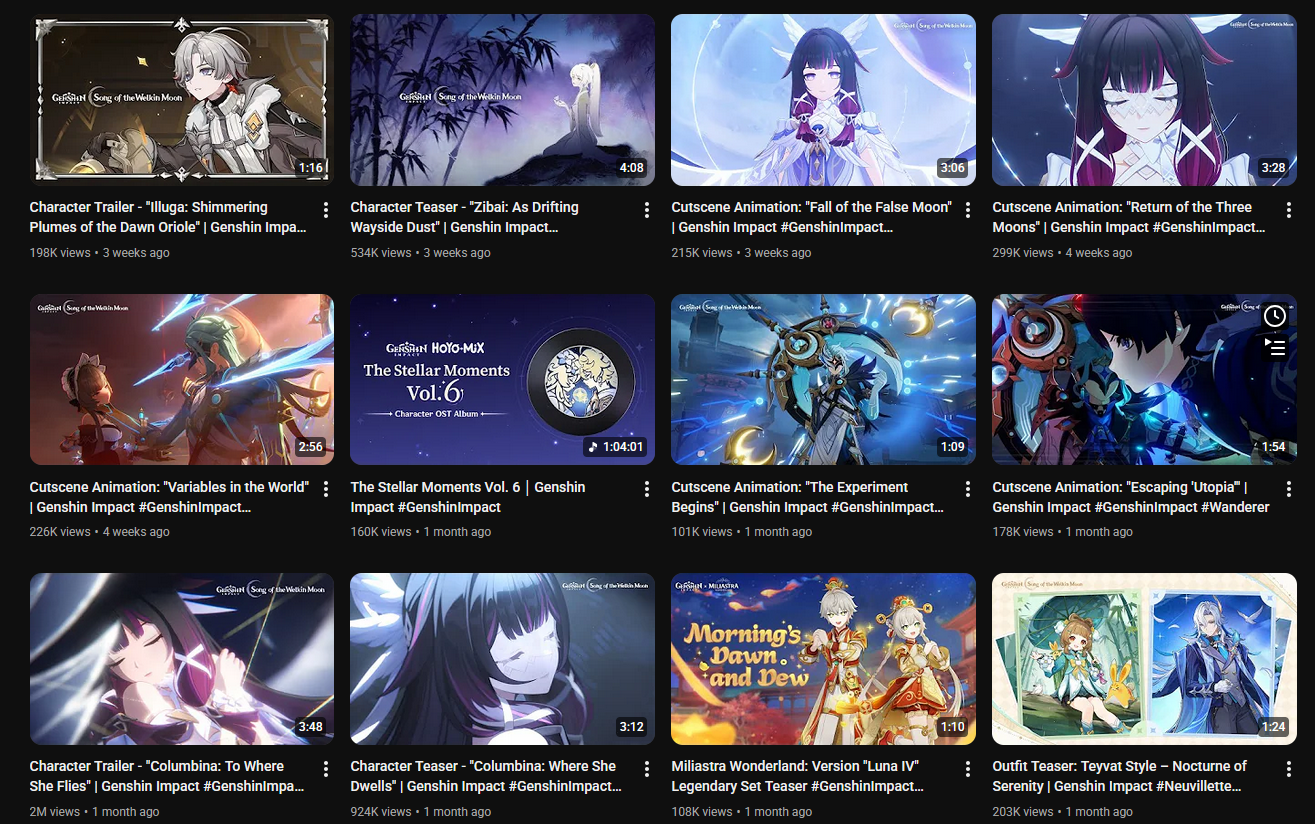Click the three-dot menu for "Fall of the False Moon"
The height and width of the screenshot is (824, 1315).
[968, 210]
